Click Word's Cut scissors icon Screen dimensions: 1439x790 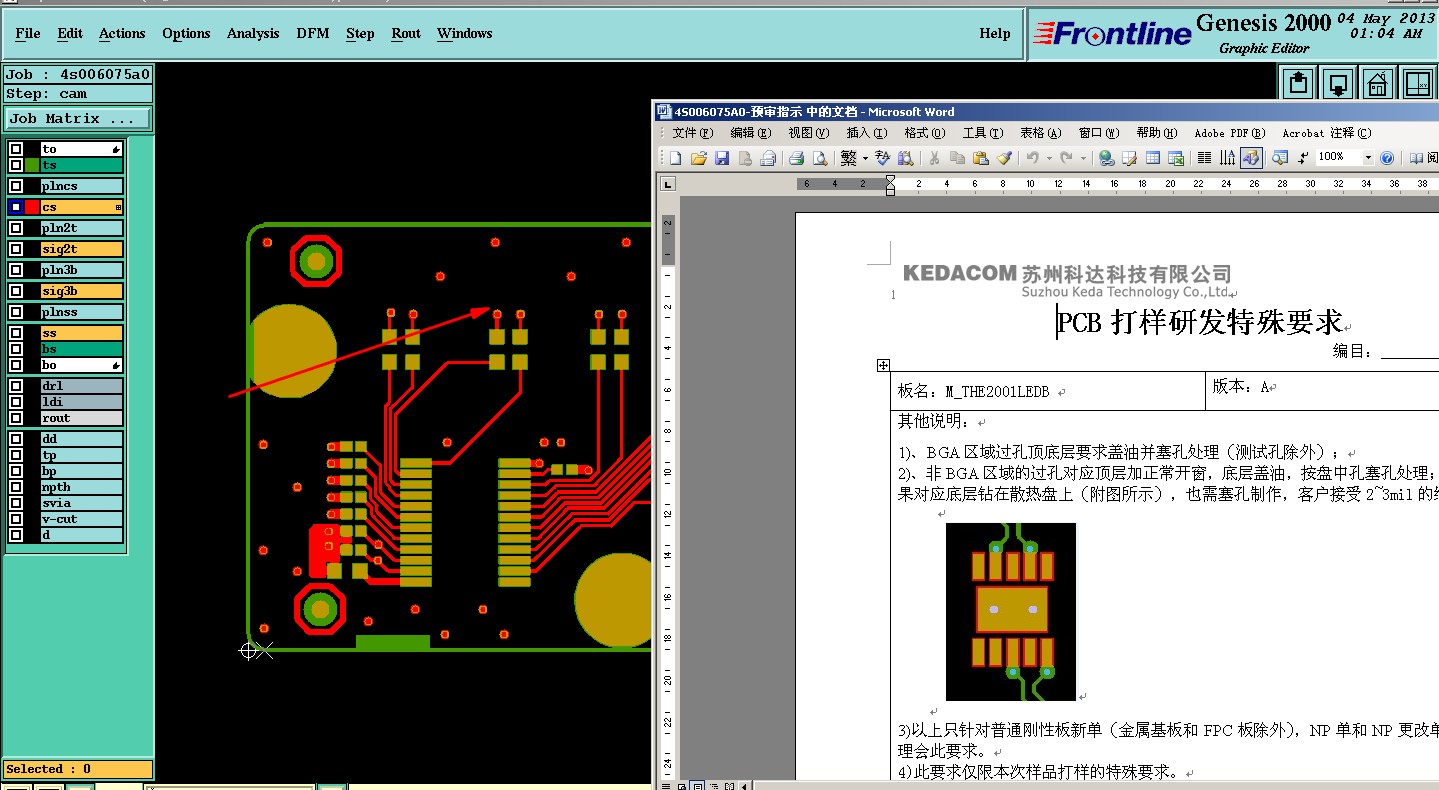[x=934, y=158]
